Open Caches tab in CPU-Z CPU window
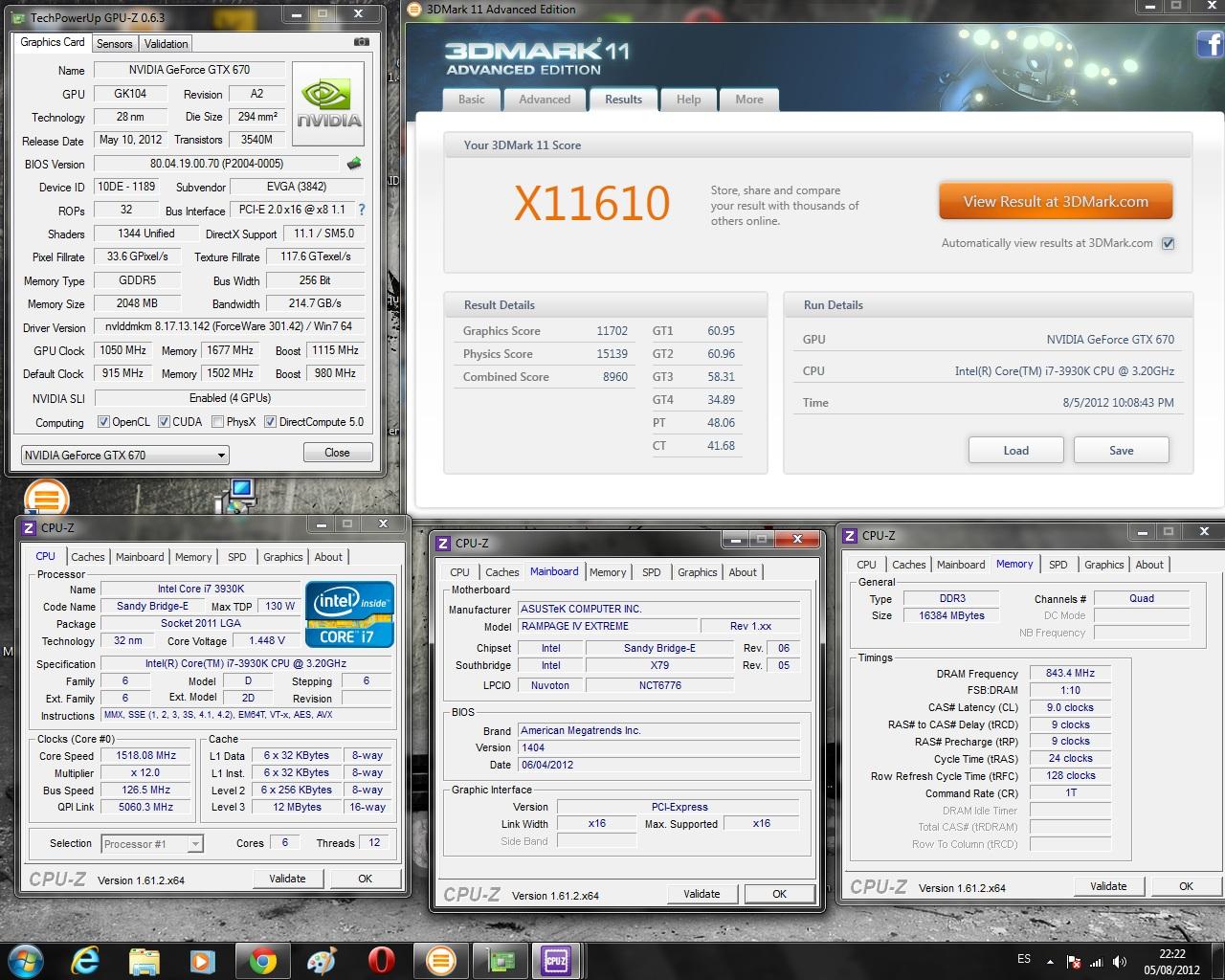Viewport: 1225px width, 980px height. click(x=88, y=557)
